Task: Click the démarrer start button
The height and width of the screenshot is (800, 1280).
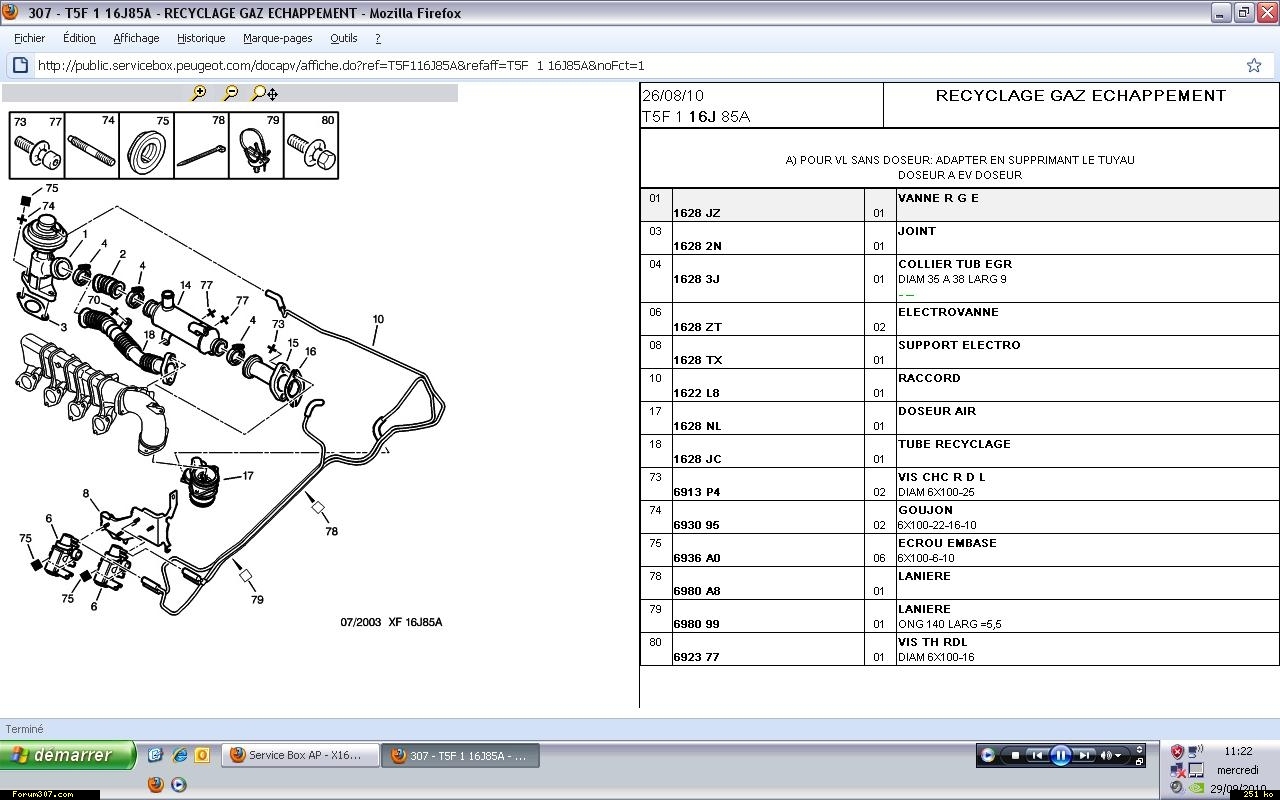Action: point(68,755)
